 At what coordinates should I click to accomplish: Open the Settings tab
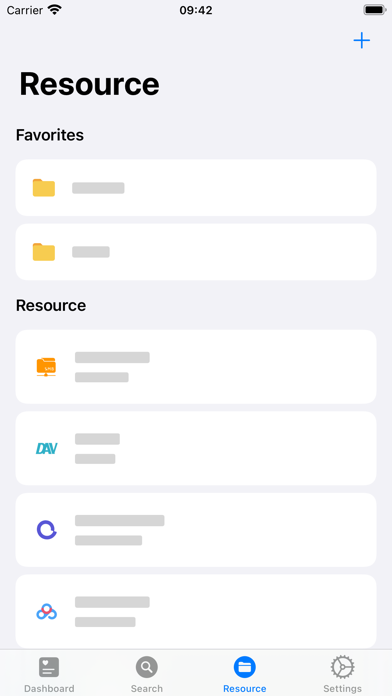tap(342, 675)
